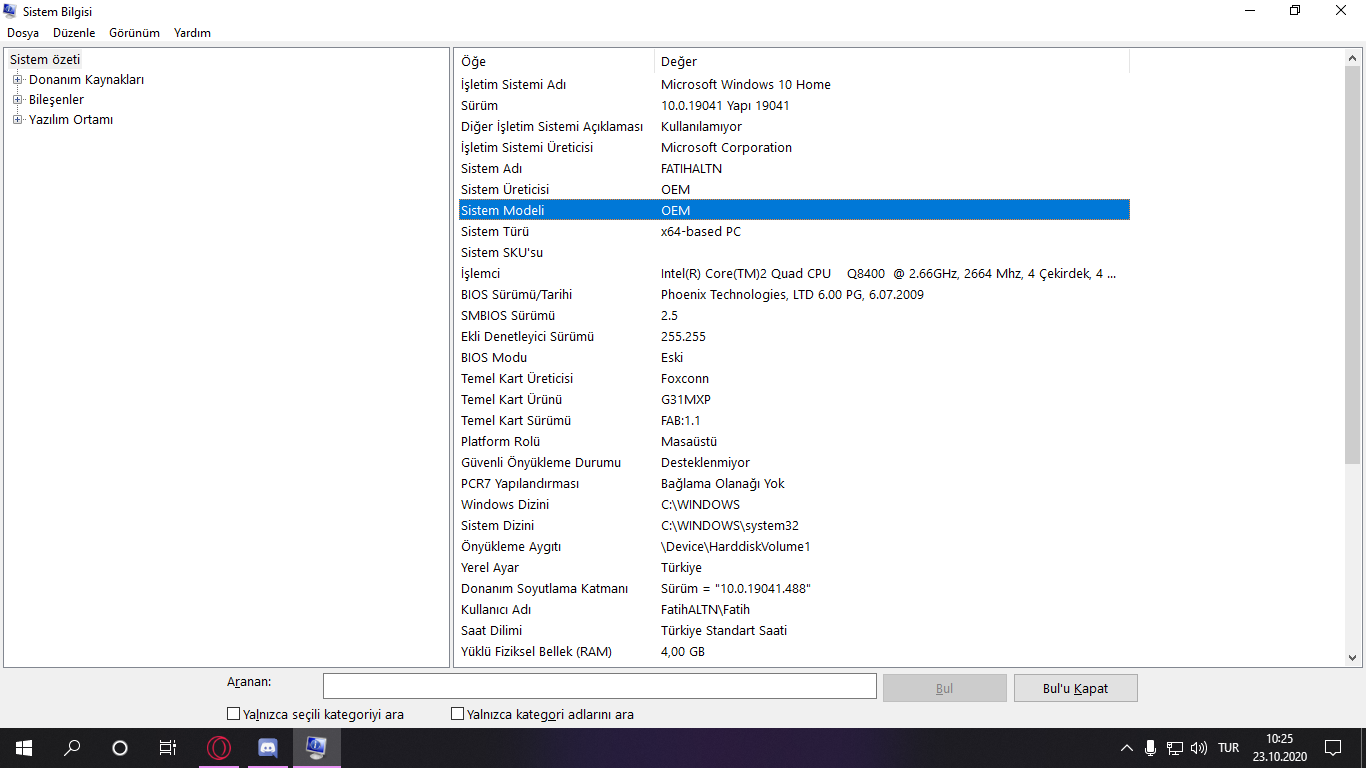This screenshot has height=768, width=1366.
Task: Select the İşletim Sistemi Üreticisi row
Action: click(x=794, y=148)
